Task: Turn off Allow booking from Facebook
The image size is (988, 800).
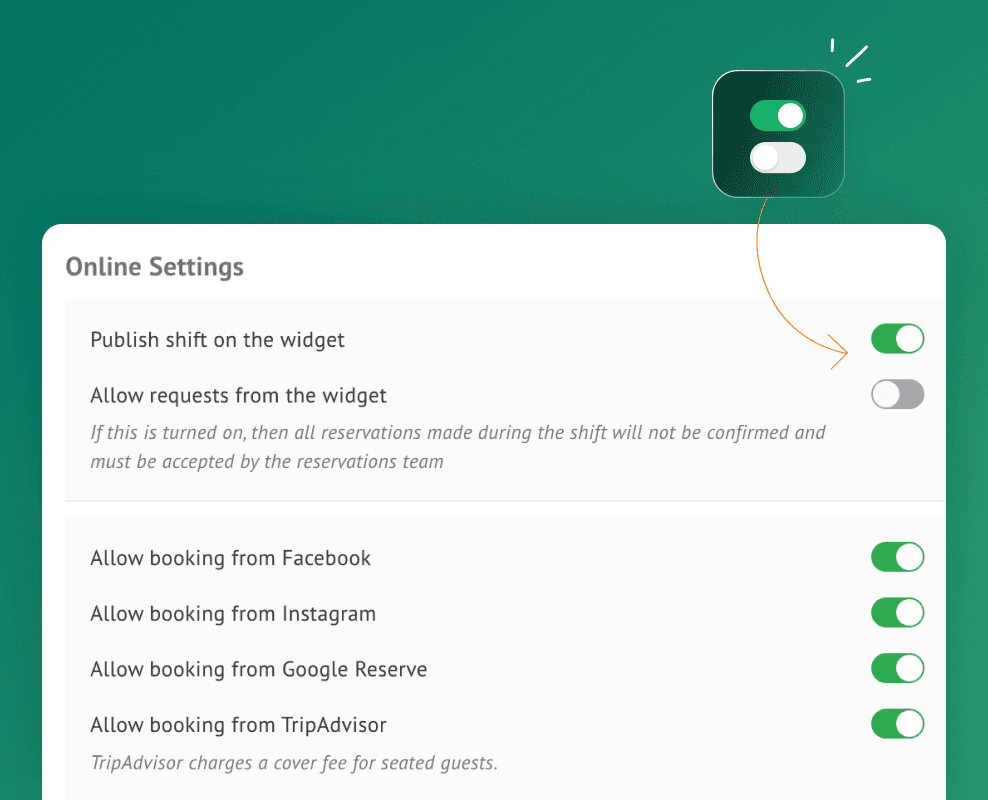Action: [x=897, y=557]
